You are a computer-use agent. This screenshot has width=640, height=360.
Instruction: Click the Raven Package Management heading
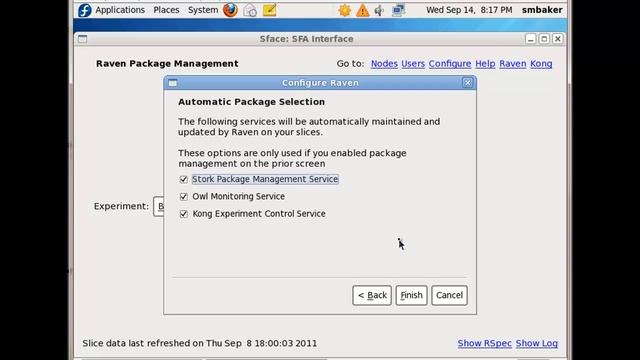(167, 64)
